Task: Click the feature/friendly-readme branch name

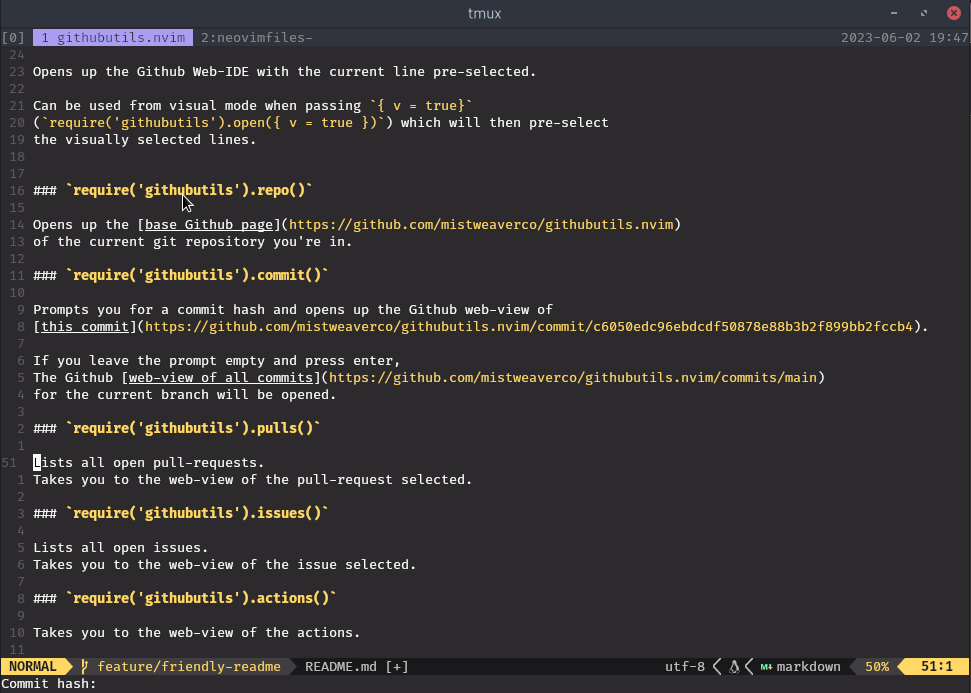Action: (x=189, y=666)
